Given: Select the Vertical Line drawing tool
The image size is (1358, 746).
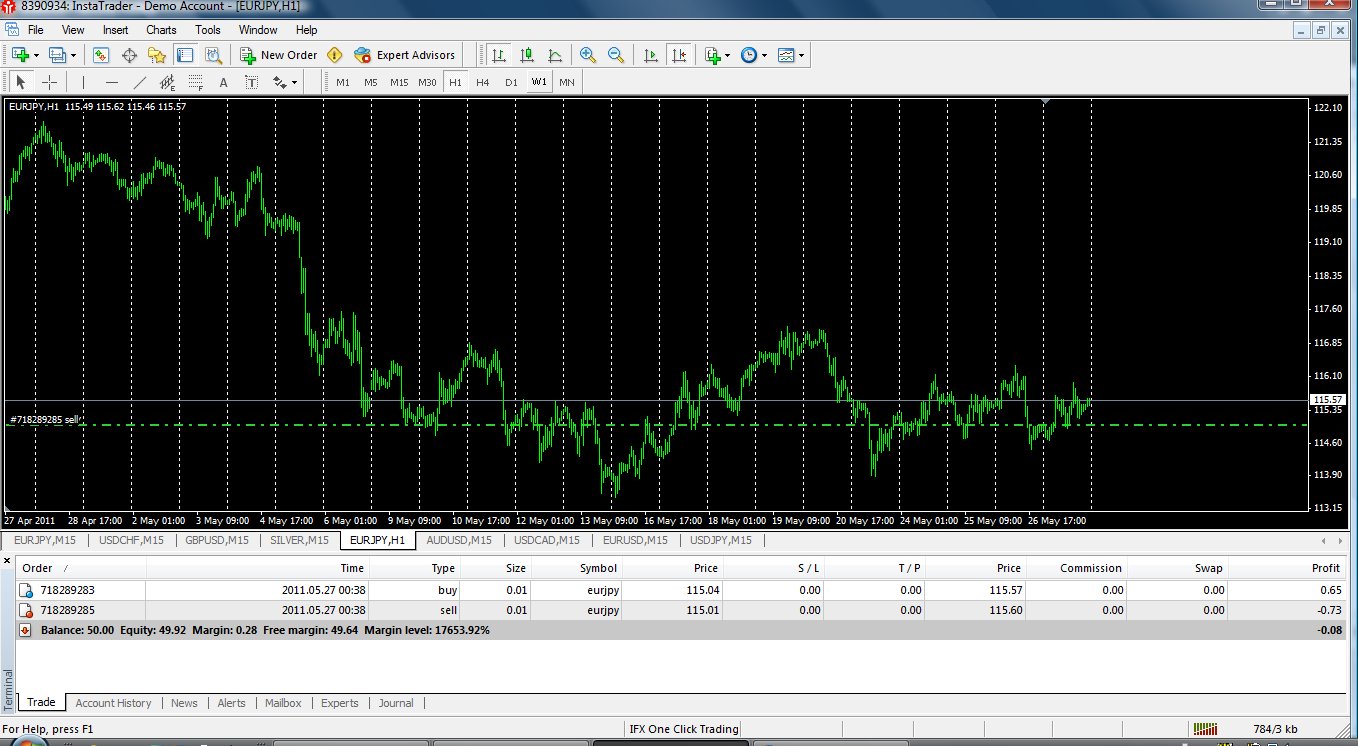Looking at the screenshot, I should (x=83, y=82).
